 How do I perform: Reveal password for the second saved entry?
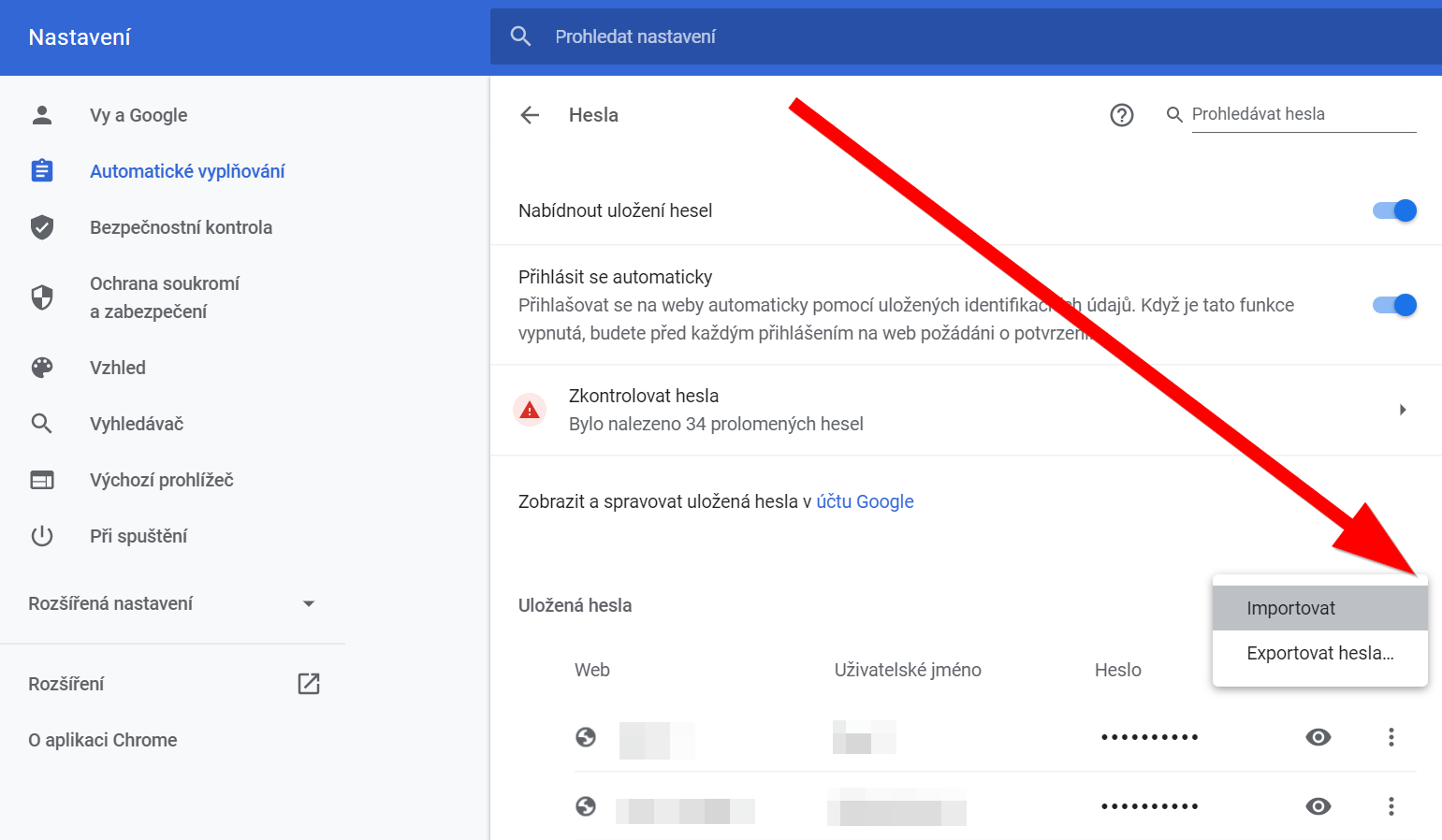tap(1318, 806)
